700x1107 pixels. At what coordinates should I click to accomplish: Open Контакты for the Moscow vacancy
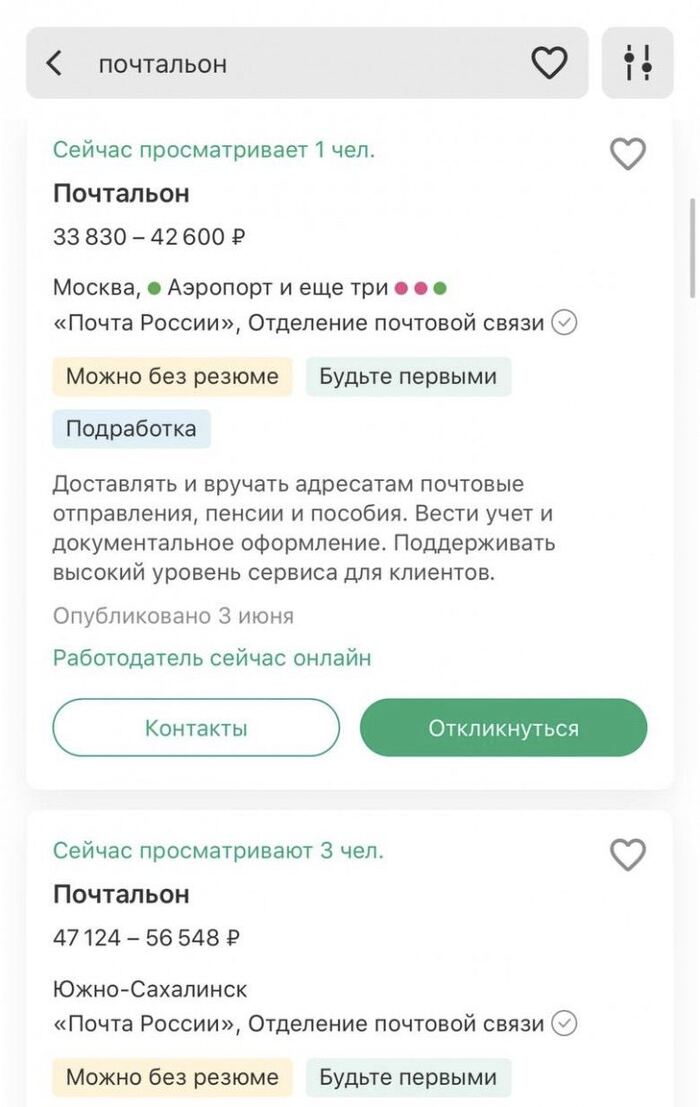[196, 727]
